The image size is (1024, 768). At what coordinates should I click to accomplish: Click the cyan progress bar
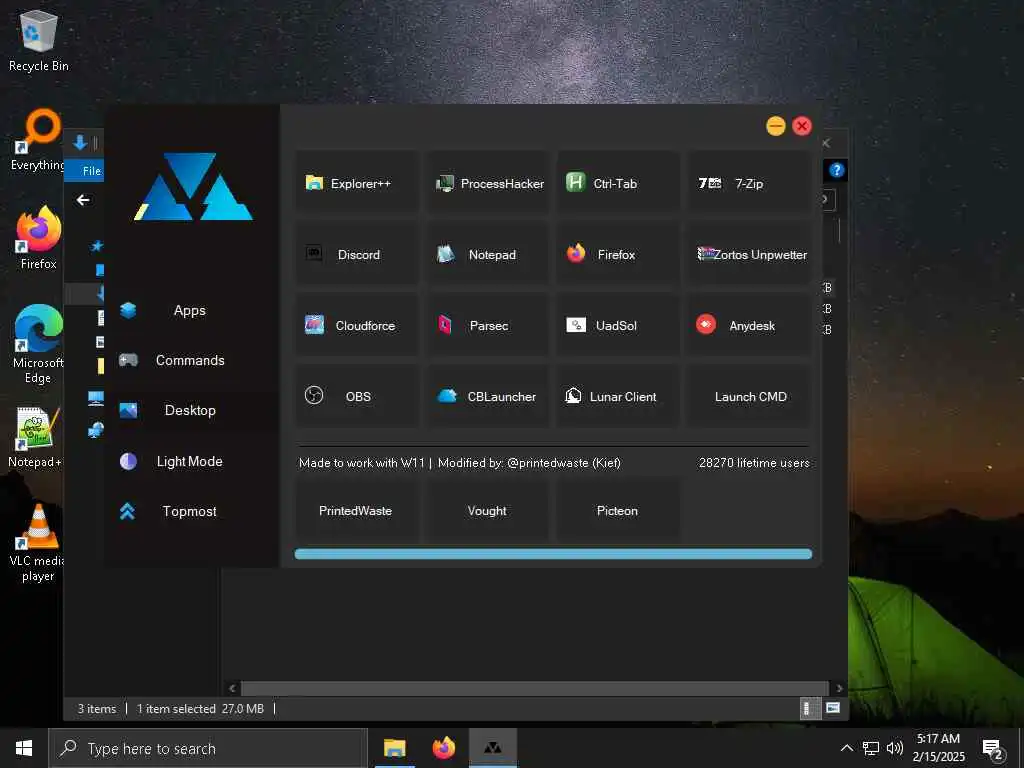tap(553, 554)
